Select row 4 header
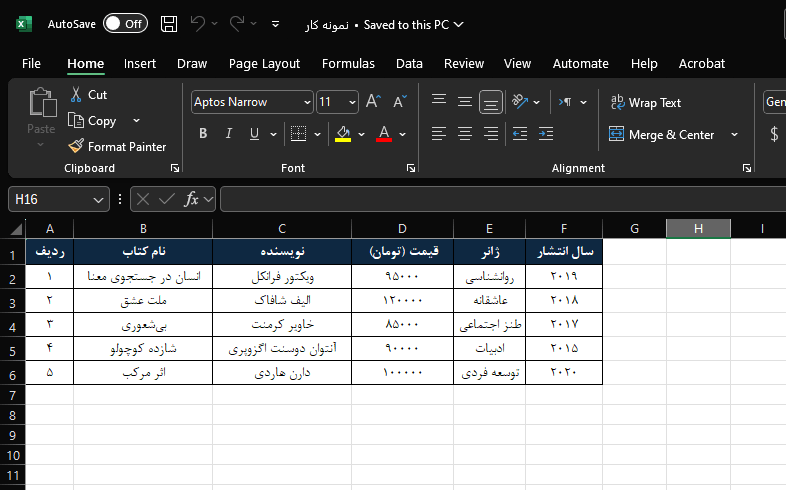786x490 pixels. coord(13,327)
